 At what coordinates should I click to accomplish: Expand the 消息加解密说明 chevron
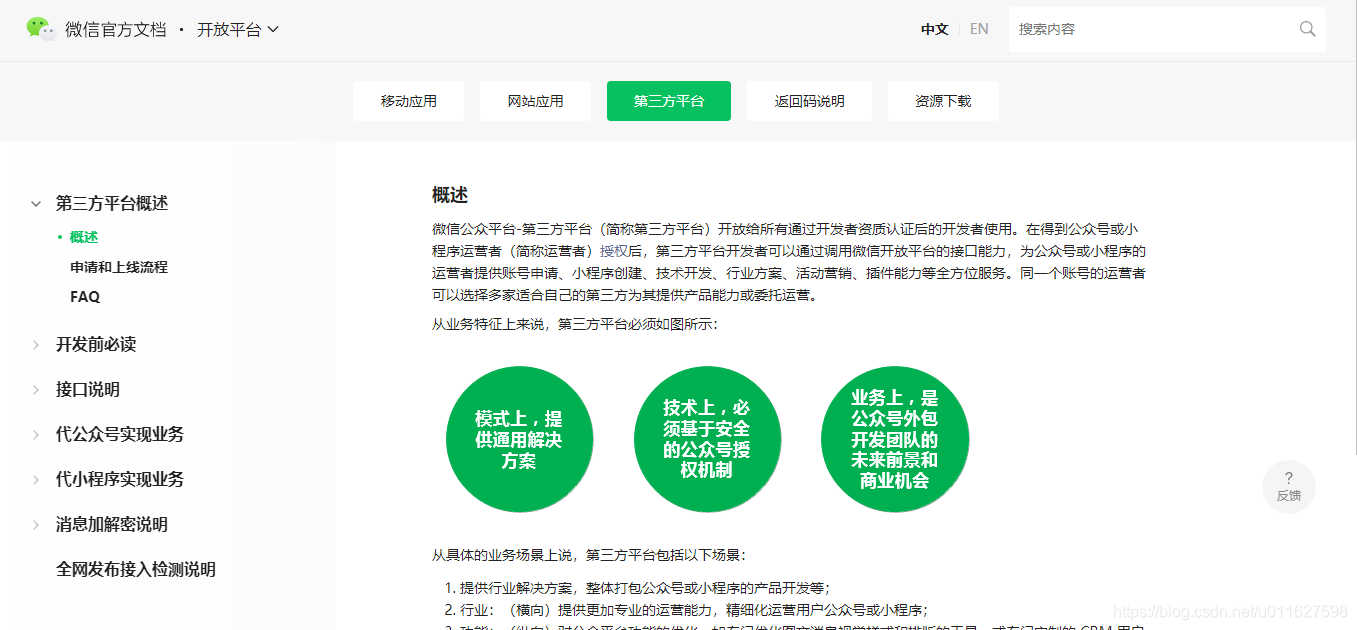pyautogui.click(x=36, y=525)
